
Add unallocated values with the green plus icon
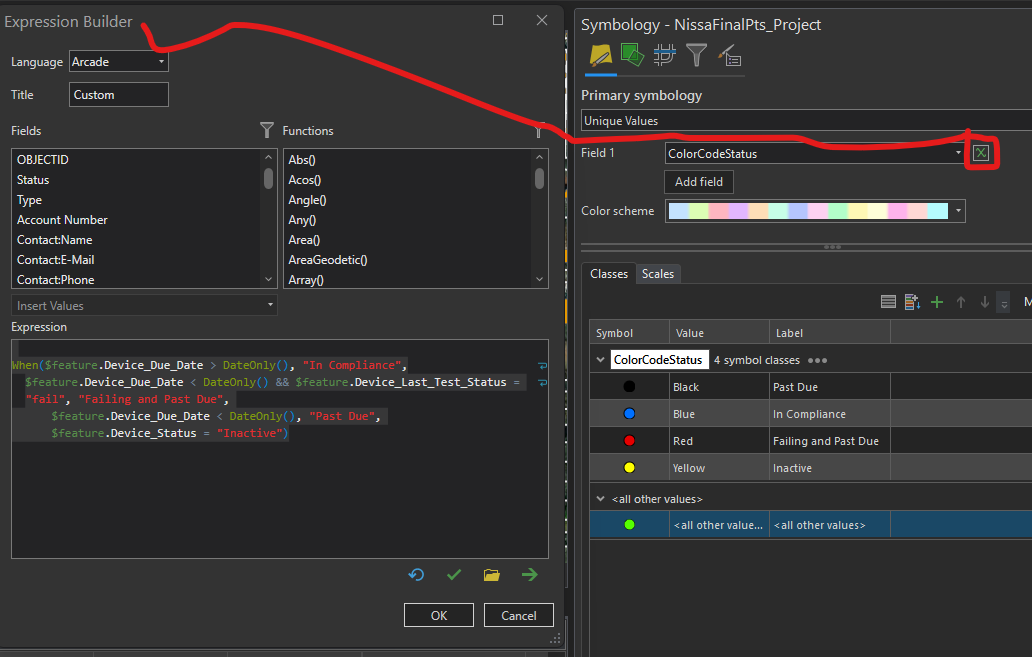(x=936, y=301)
